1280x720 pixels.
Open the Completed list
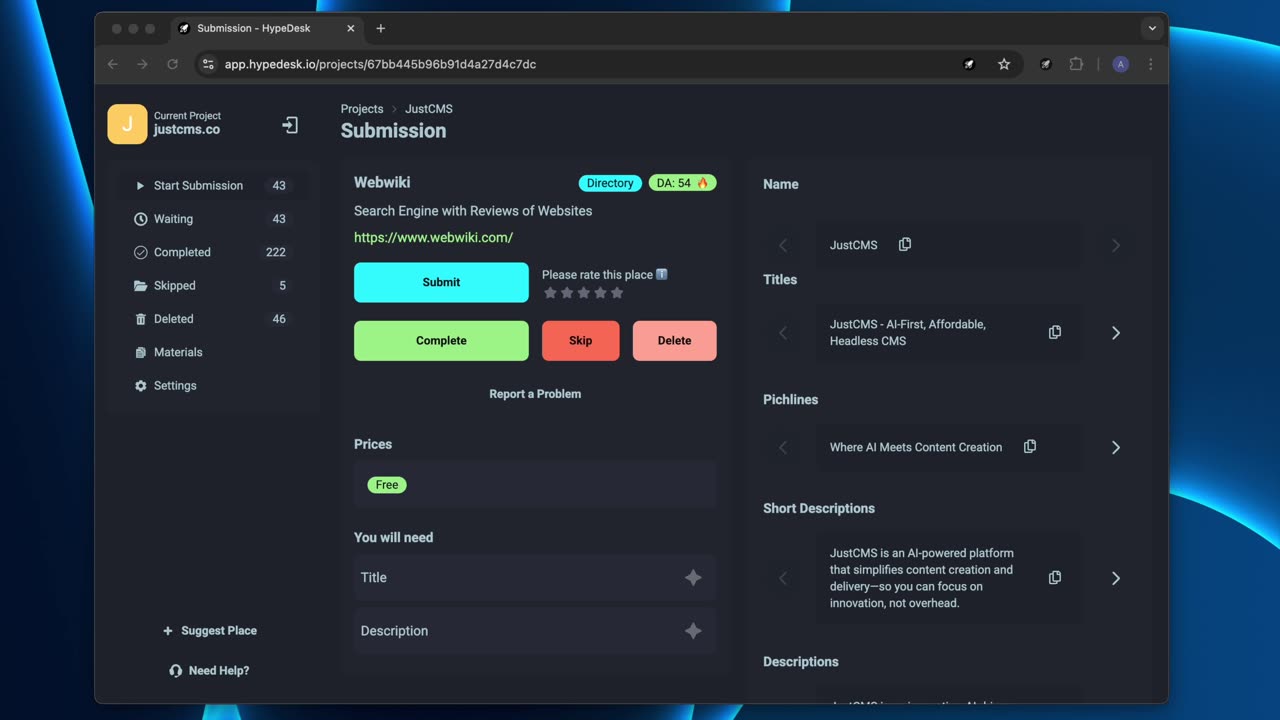[x=214, y=252]
